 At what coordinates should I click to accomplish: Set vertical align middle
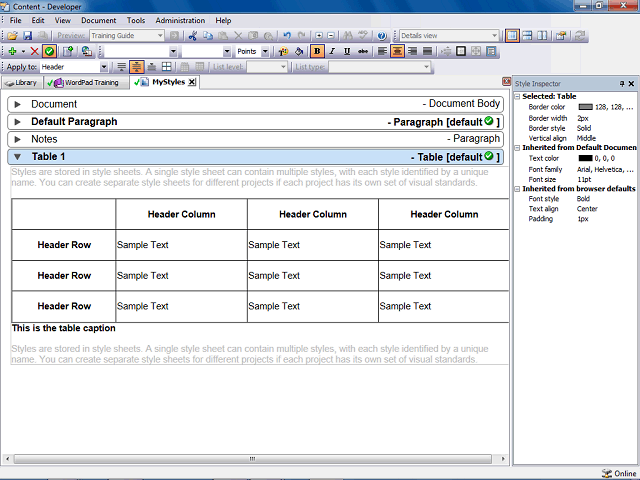pos(137,67)
